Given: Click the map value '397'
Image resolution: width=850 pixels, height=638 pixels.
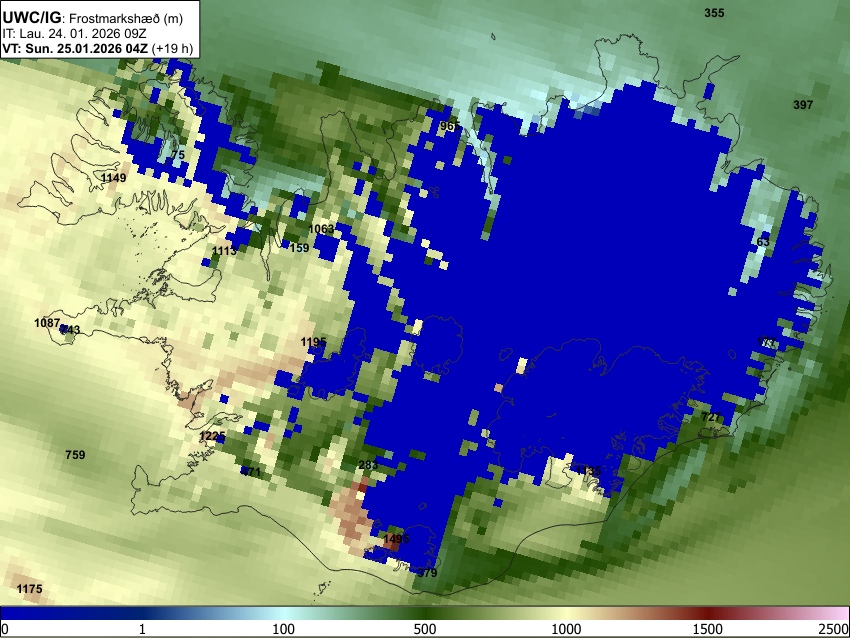Looking at the screenshot, I should 803,105.
